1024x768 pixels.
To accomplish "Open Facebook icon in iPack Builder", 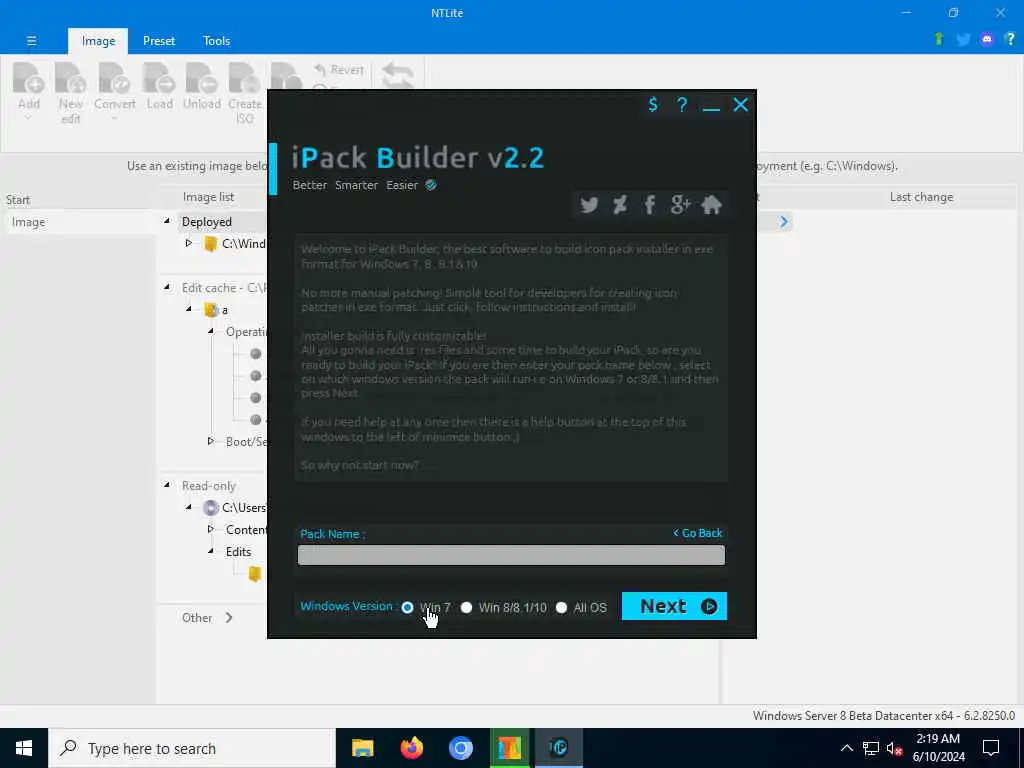I will (649, 205).
